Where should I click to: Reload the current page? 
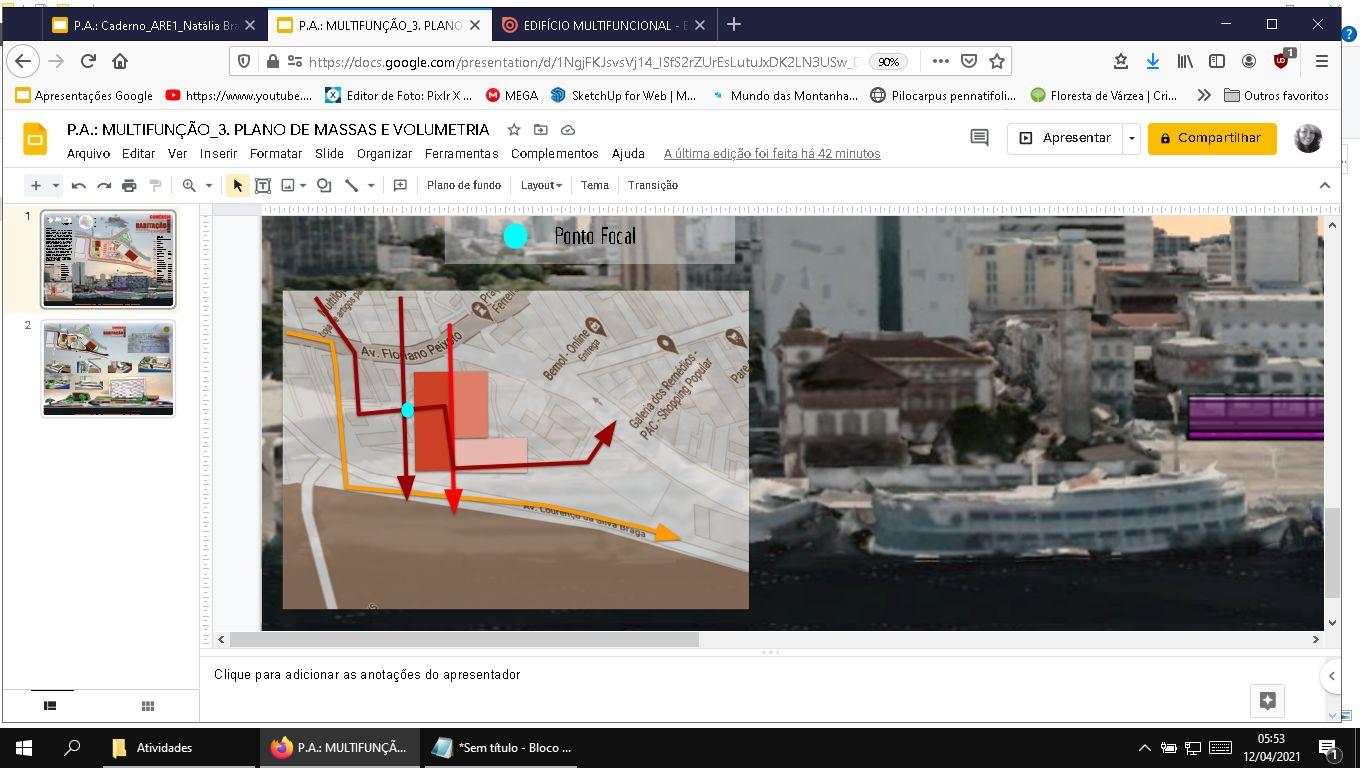point(88,61)
